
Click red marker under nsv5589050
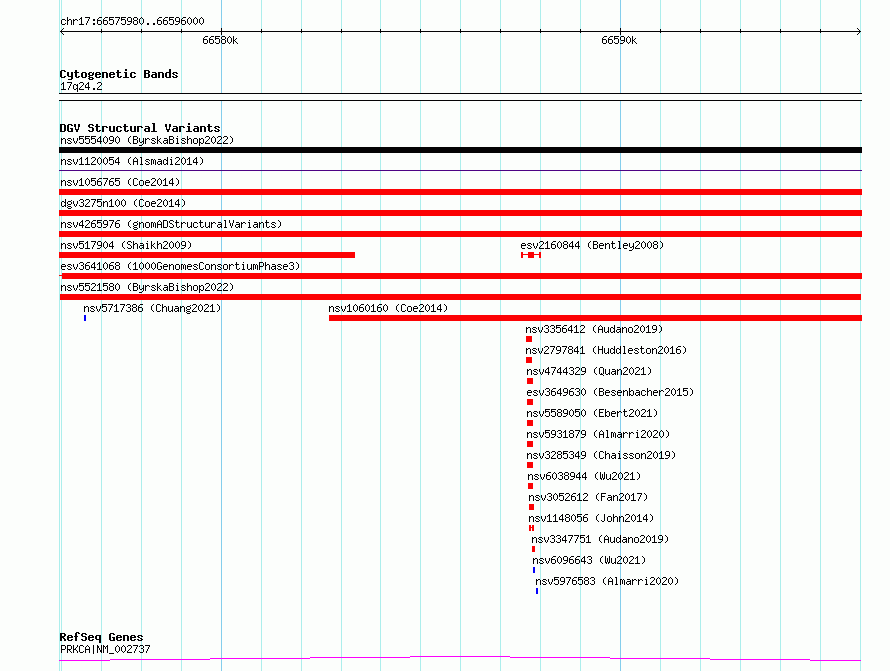tap(530, 423)
